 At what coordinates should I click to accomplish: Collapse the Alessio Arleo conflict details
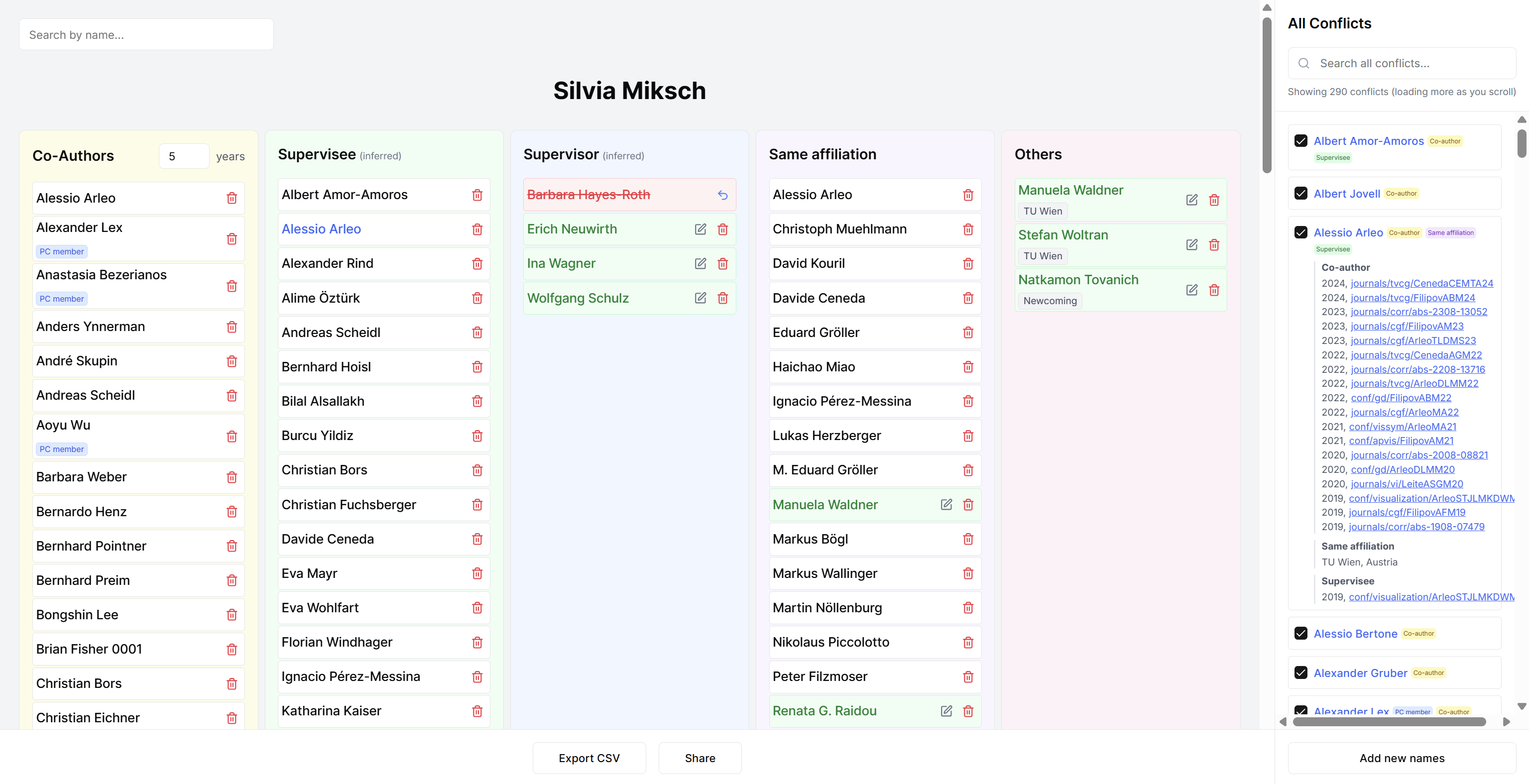coord(1348,232)
